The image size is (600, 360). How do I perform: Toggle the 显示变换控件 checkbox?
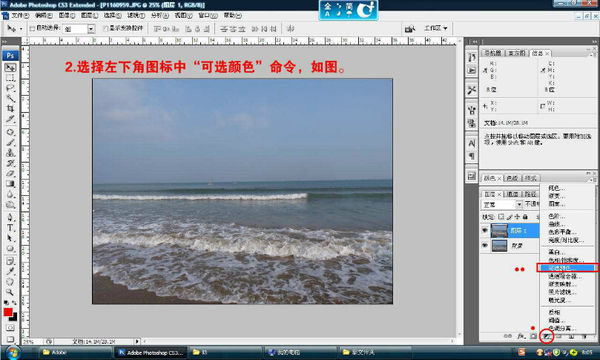(106, 28)
